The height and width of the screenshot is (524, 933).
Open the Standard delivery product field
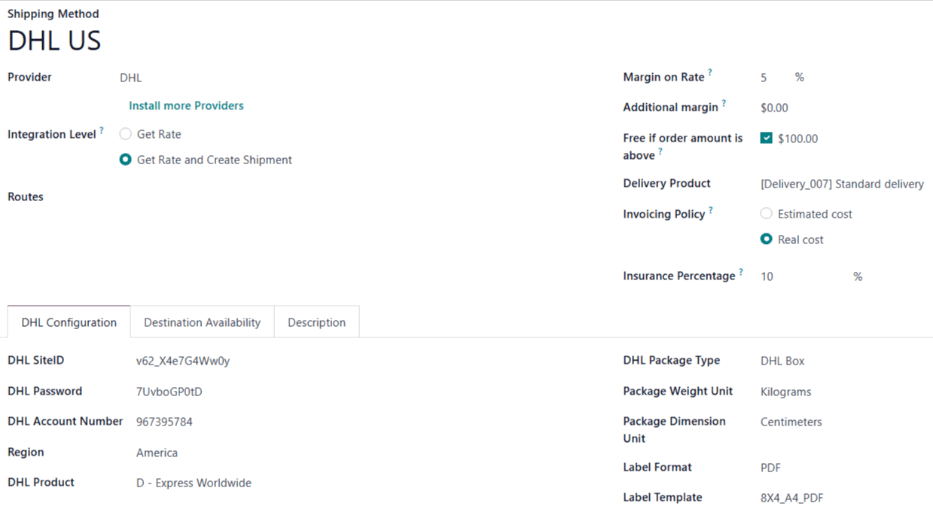841,184
